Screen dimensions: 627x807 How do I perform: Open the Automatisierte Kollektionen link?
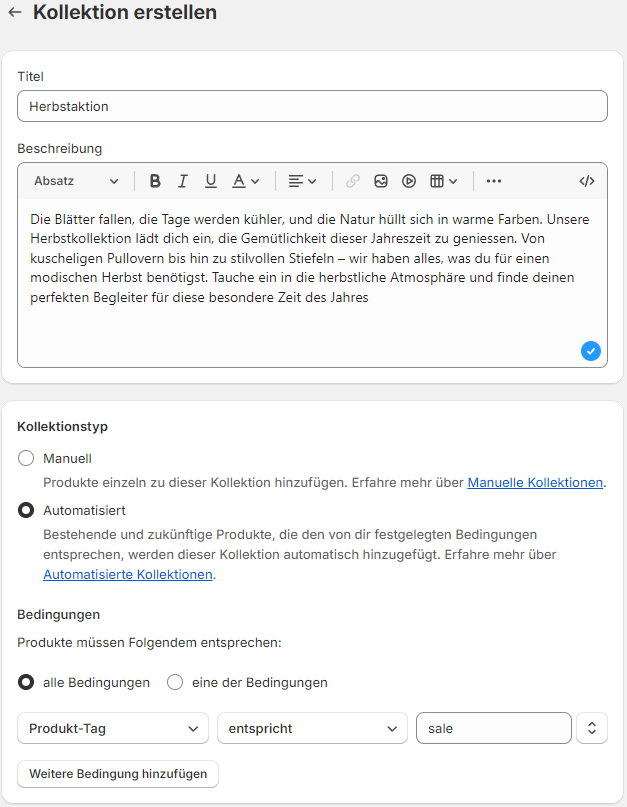[x=128, y=574]
